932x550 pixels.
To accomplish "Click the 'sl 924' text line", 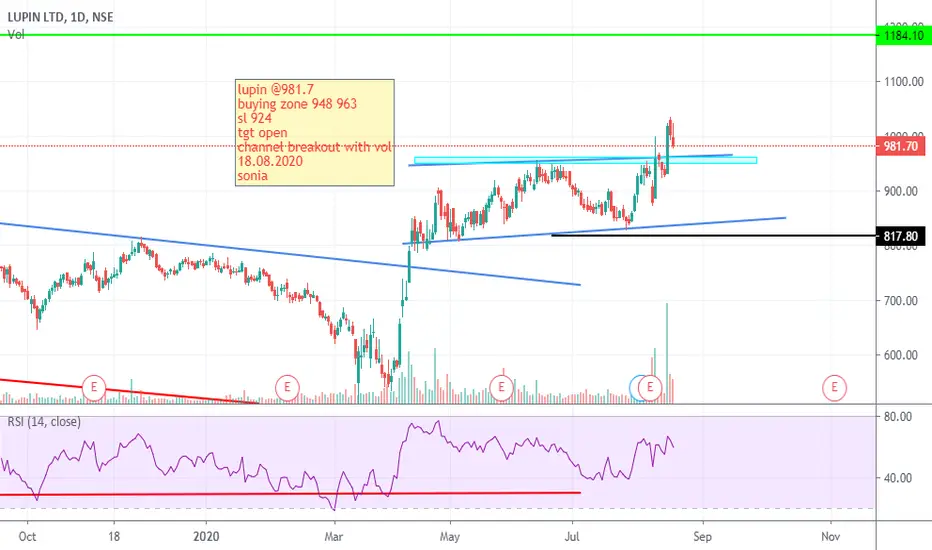I will pos(255,118).
